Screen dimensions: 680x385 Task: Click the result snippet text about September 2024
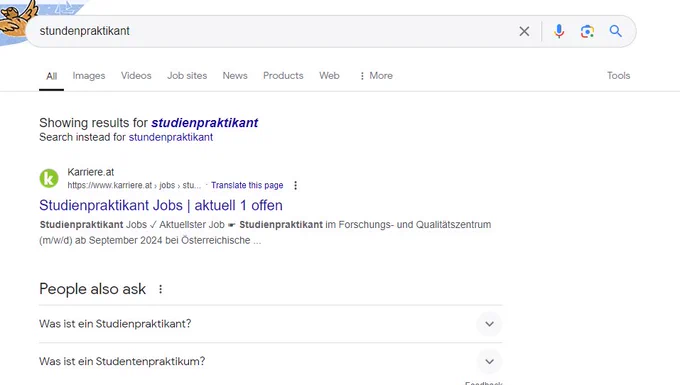[265, 232]
